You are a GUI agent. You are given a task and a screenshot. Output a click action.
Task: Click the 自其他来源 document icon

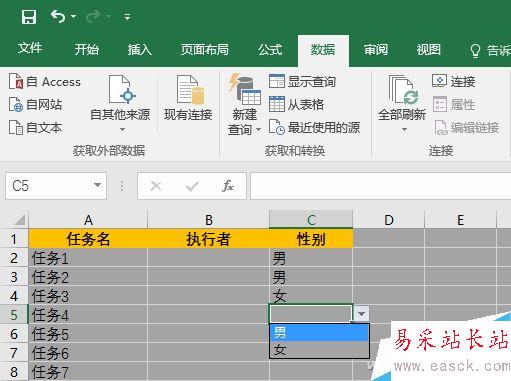click(121, 89)
